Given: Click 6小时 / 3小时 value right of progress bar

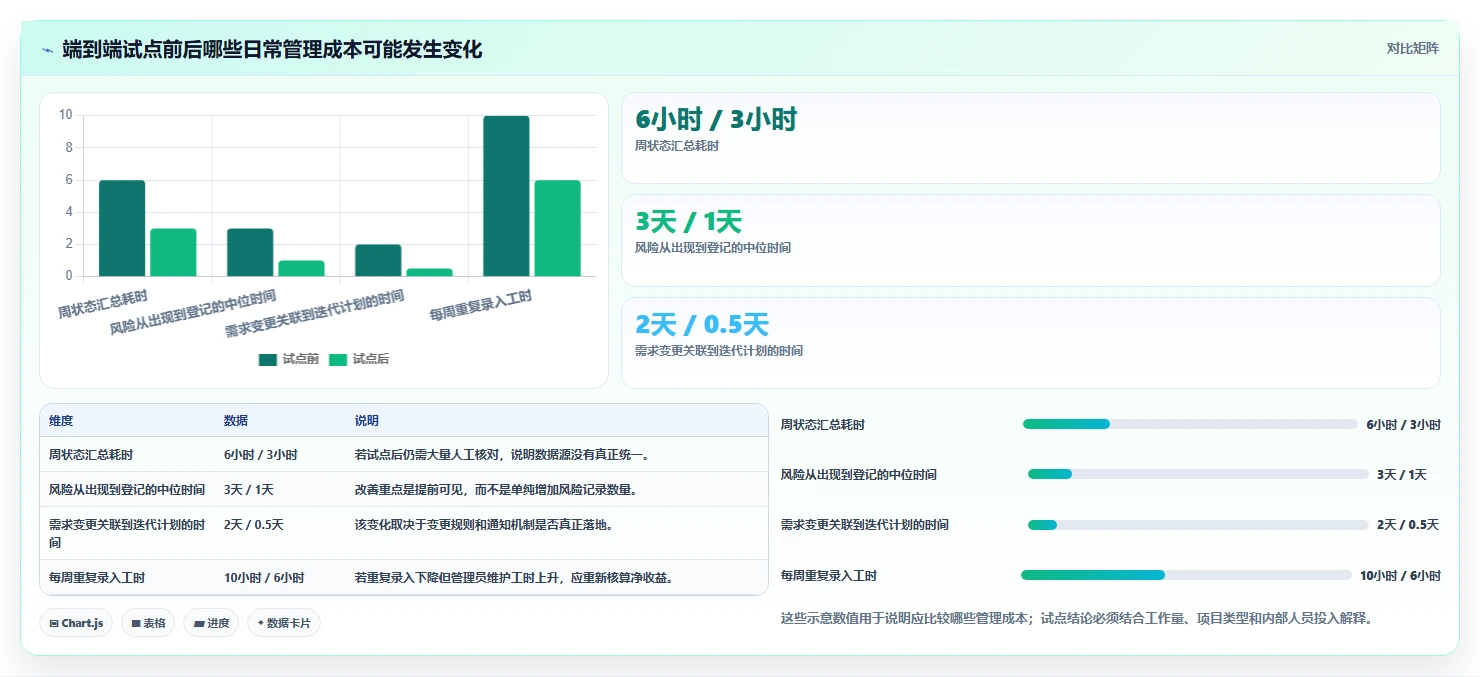Looking at the screenshot, I should pos(1404,425).
